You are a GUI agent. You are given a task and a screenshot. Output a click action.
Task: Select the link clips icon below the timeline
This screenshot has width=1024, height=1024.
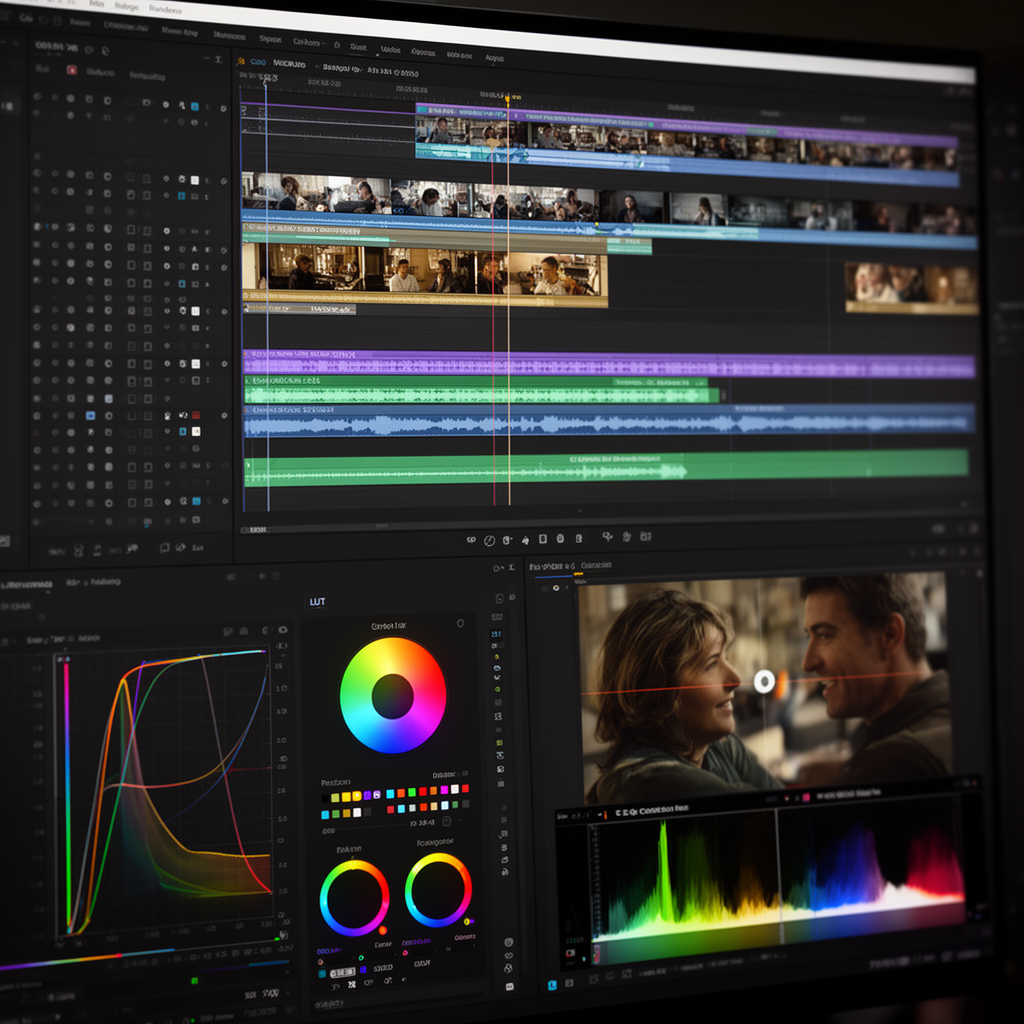pos(471,538)
